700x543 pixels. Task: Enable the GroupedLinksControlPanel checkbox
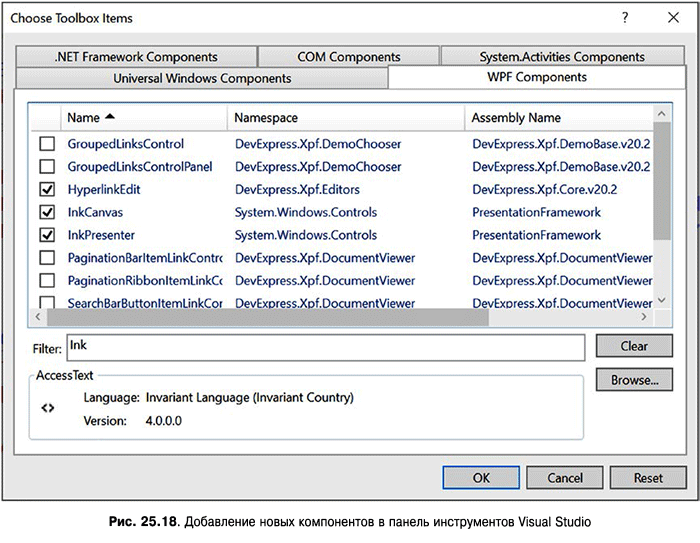[47, 167]
